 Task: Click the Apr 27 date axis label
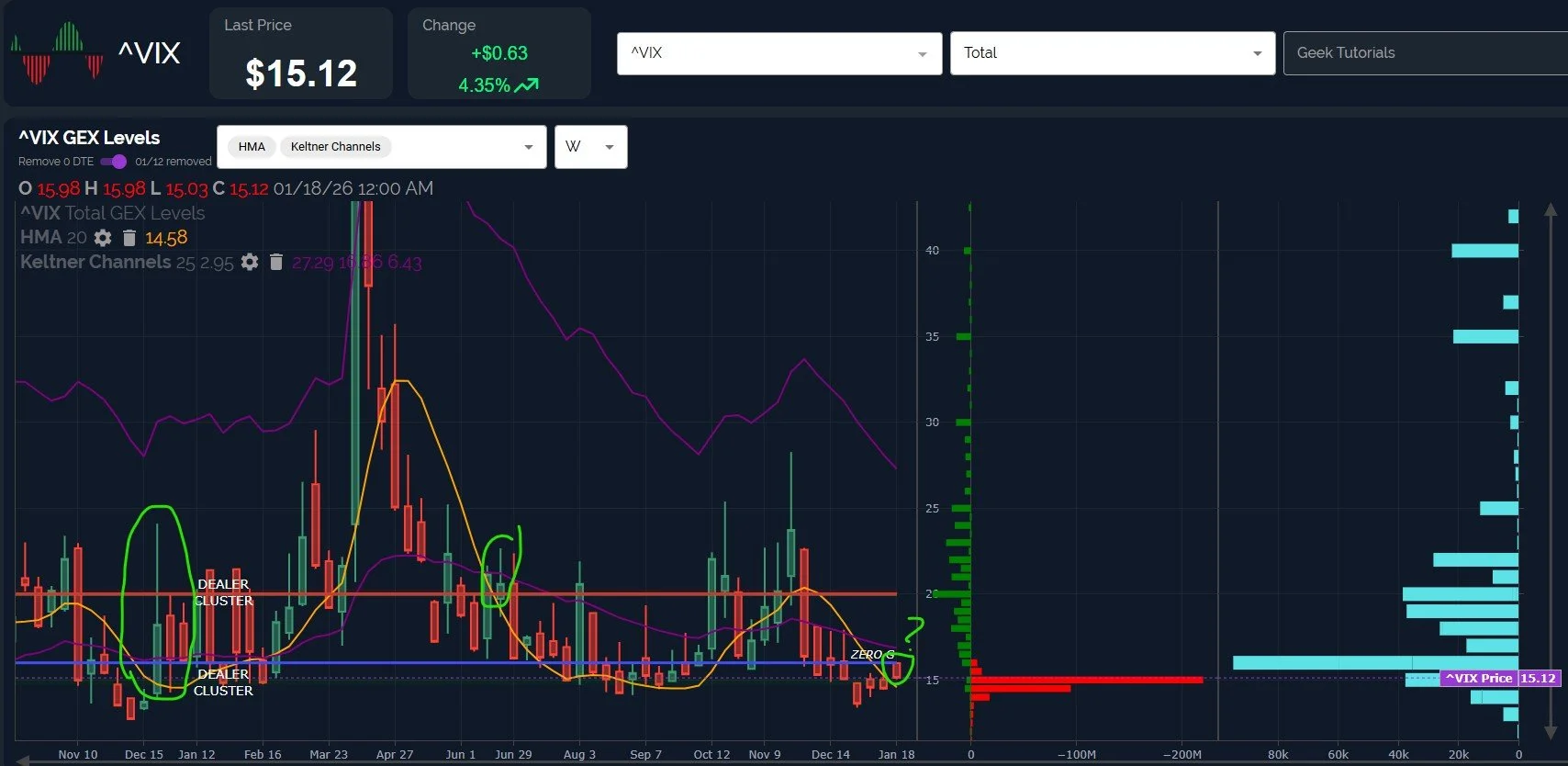(395, 754)
